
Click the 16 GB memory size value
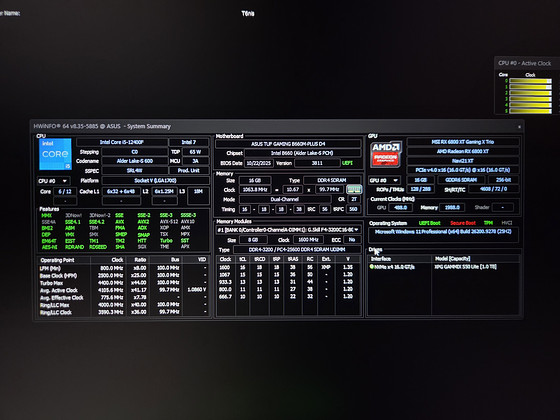click(x=255, y=180)
